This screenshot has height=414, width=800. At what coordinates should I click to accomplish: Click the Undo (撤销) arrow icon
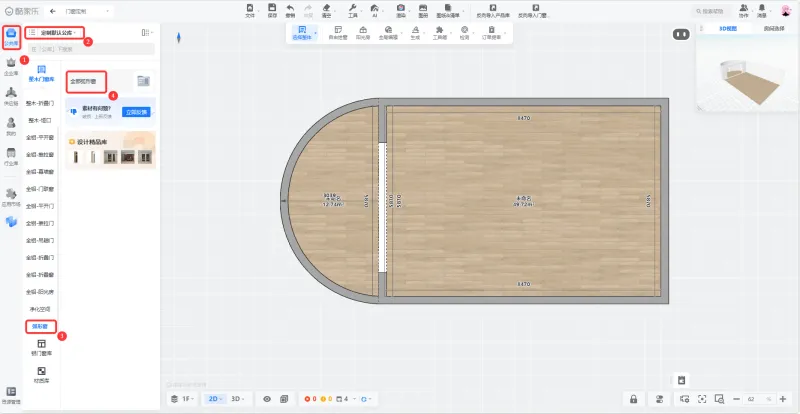tap(290, 8)
